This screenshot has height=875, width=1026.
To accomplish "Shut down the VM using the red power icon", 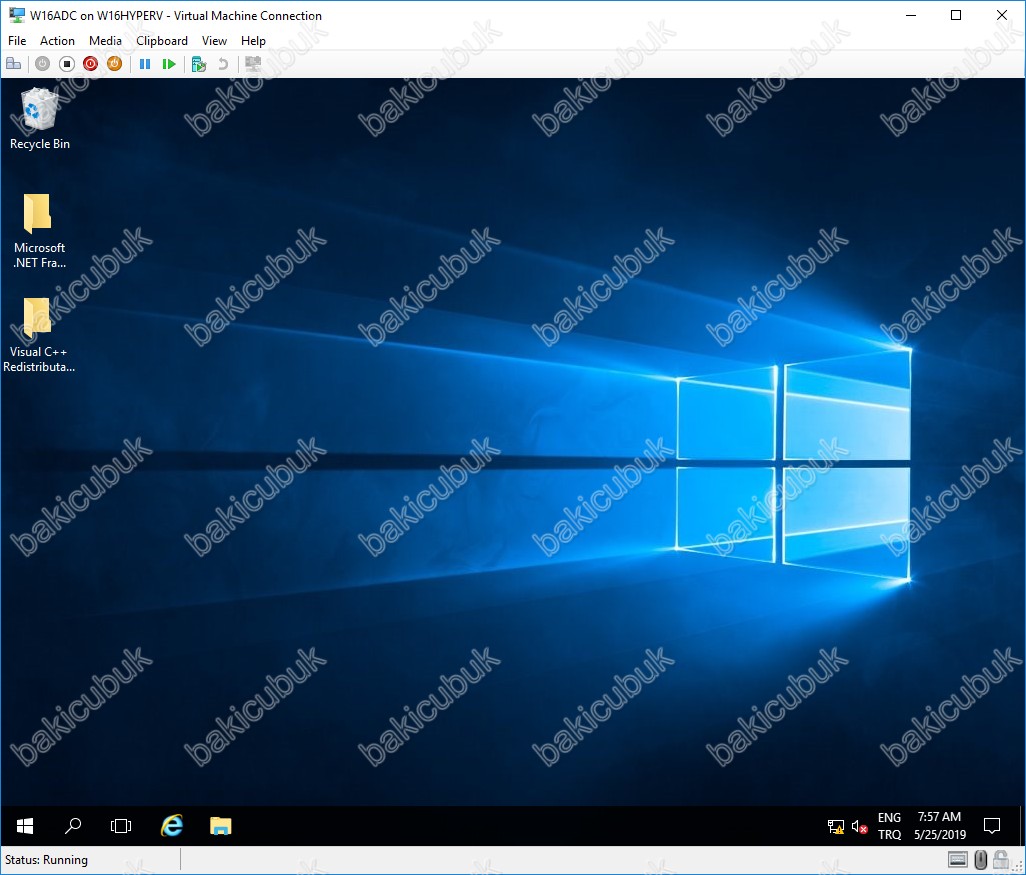I will pos(90,63).
